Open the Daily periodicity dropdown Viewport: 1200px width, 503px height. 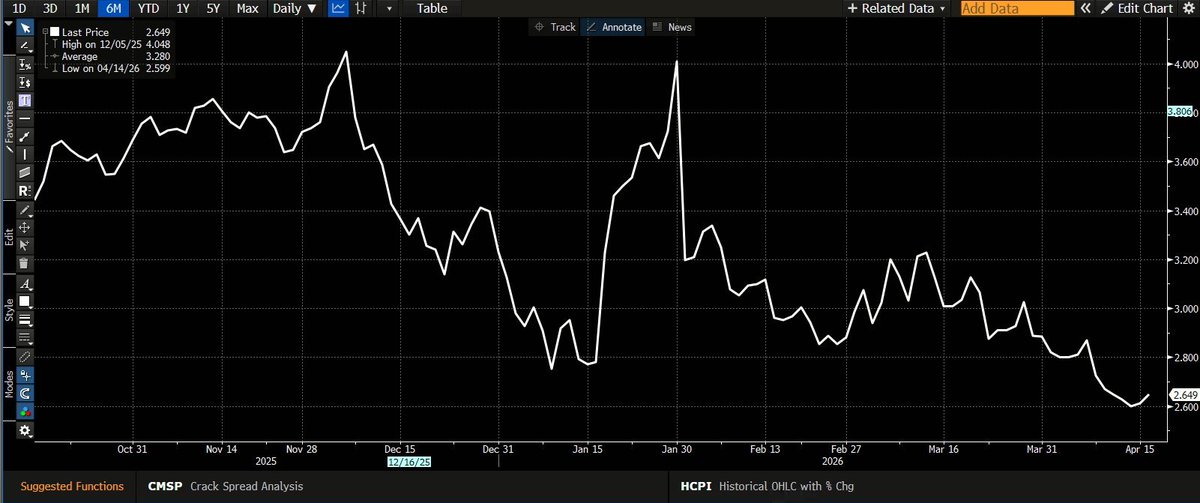point(296,8)
